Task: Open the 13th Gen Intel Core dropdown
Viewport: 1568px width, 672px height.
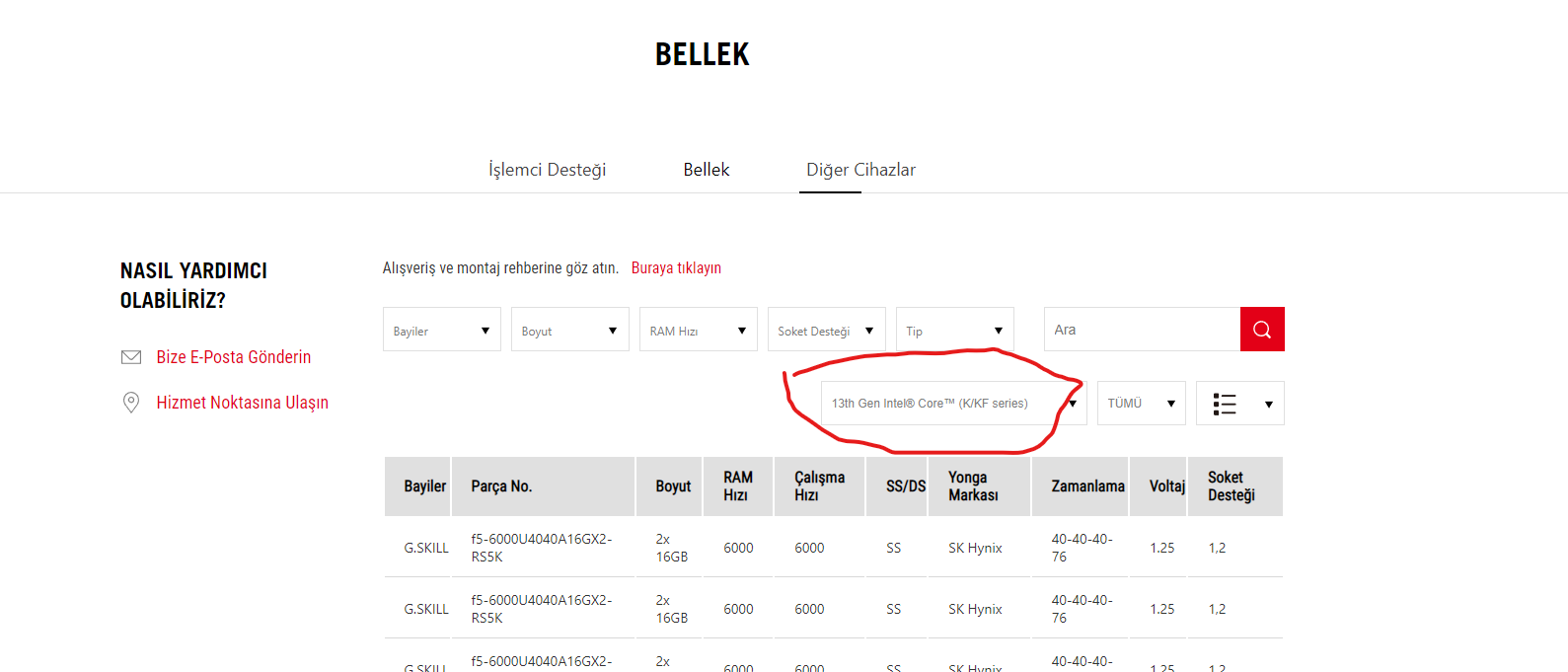Action: coord(952,404)
